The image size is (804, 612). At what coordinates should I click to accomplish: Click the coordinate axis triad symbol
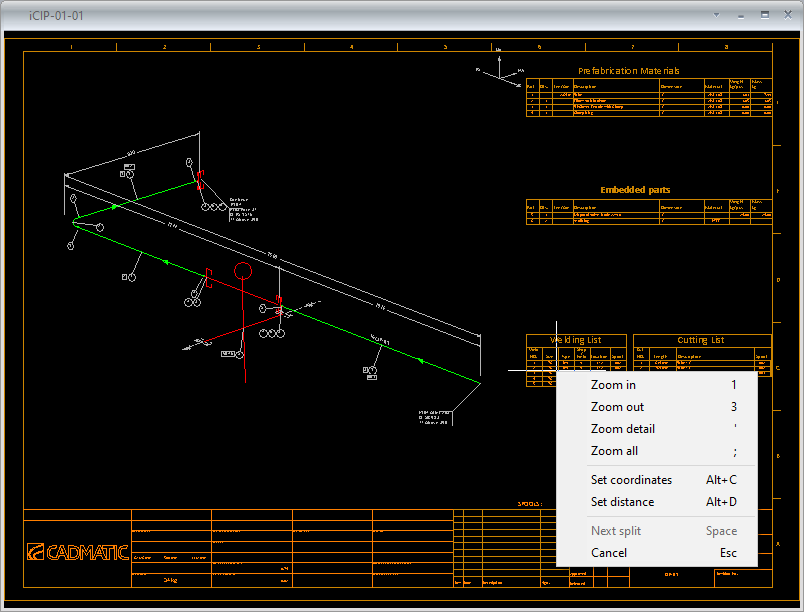coord(509,71)
